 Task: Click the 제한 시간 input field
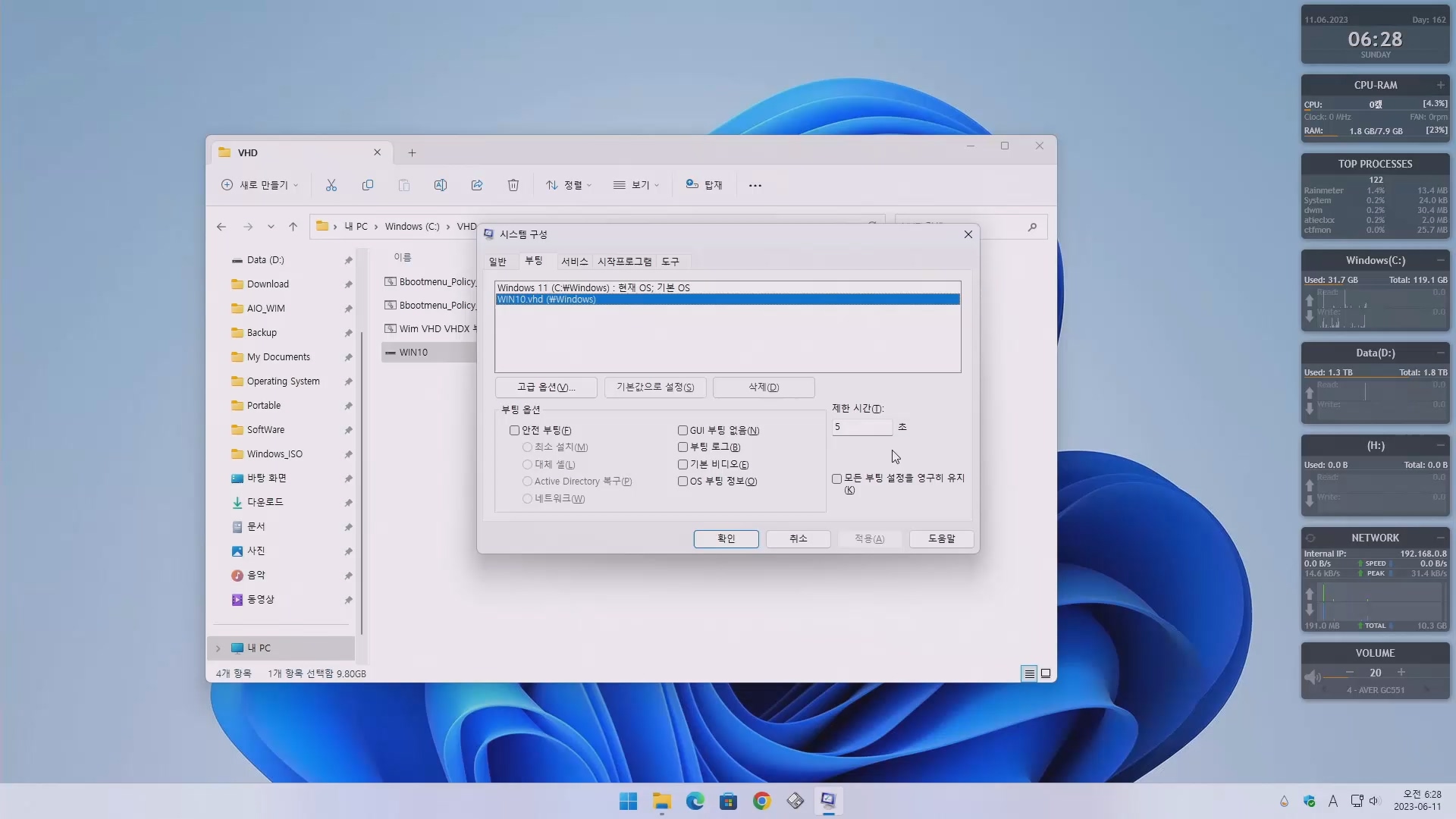[x=862, y=427]
